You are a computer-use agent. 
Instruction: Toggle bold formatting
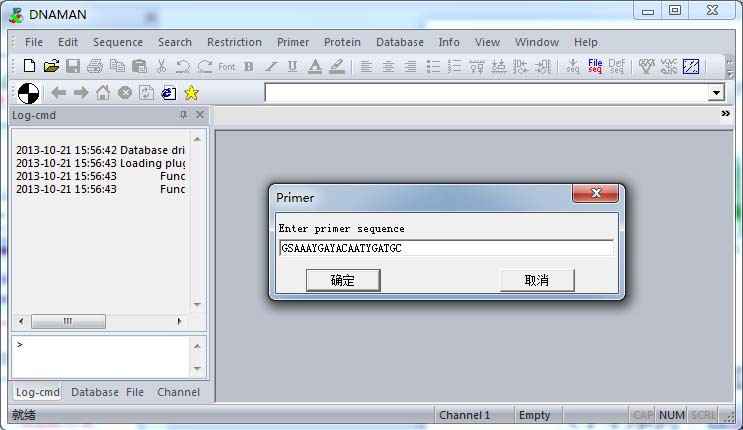(249, 66)
